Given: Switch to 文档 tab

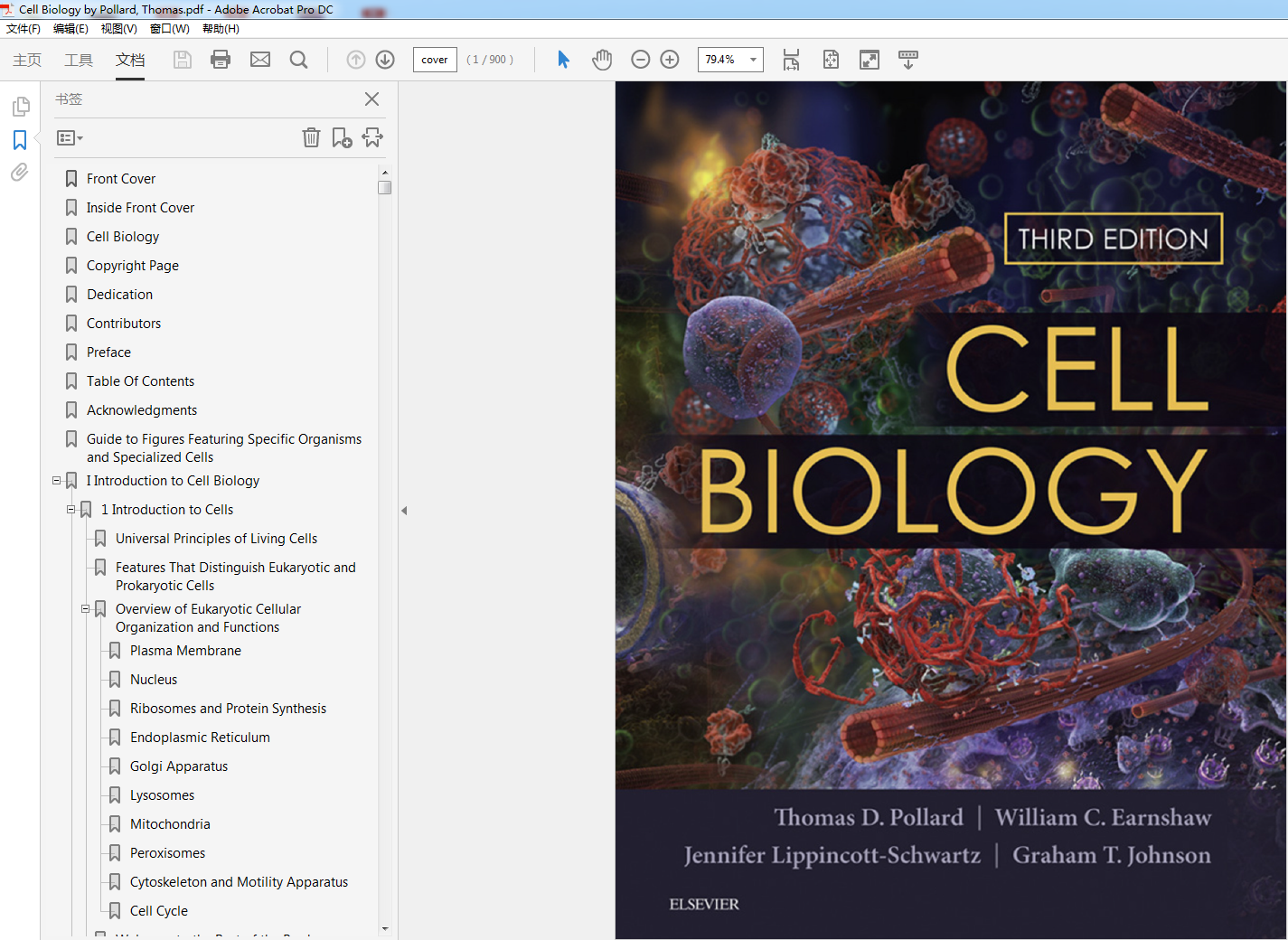Looking at the screenshot, I should pyautogui.click(x=130, y=60).
